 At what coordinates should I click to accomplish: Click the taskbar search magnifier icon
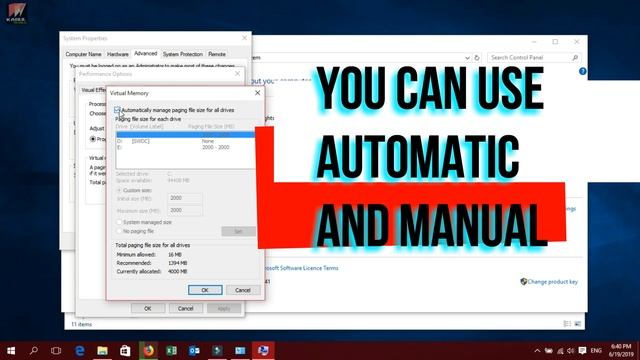[34, 351]
